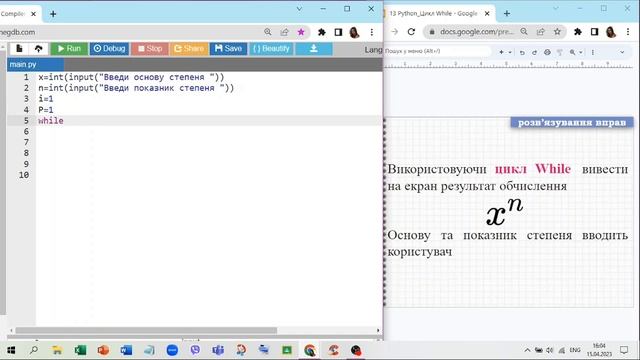Screen dimensions: 640x360
Task: Click the zoom magnifier in Slides toolbar
Action: coord(573,52)
